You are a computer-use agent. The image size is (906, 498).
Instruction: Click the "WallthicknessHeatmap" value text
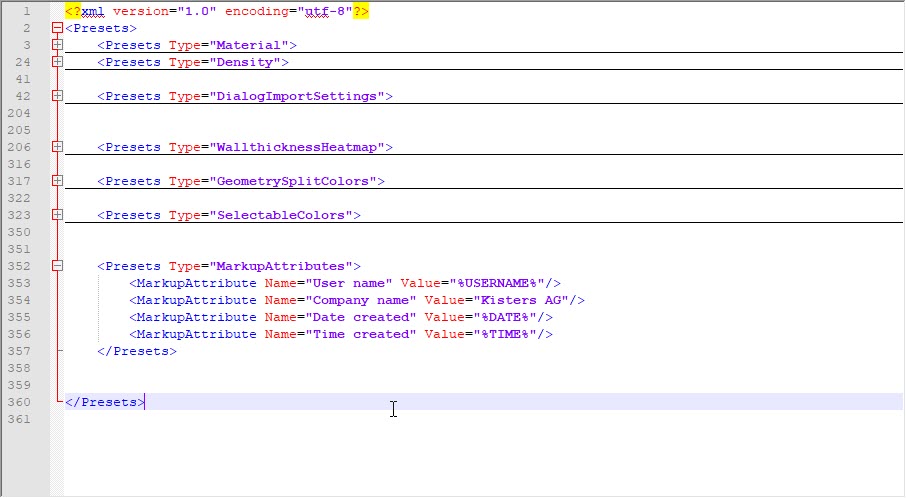[296, 147]
